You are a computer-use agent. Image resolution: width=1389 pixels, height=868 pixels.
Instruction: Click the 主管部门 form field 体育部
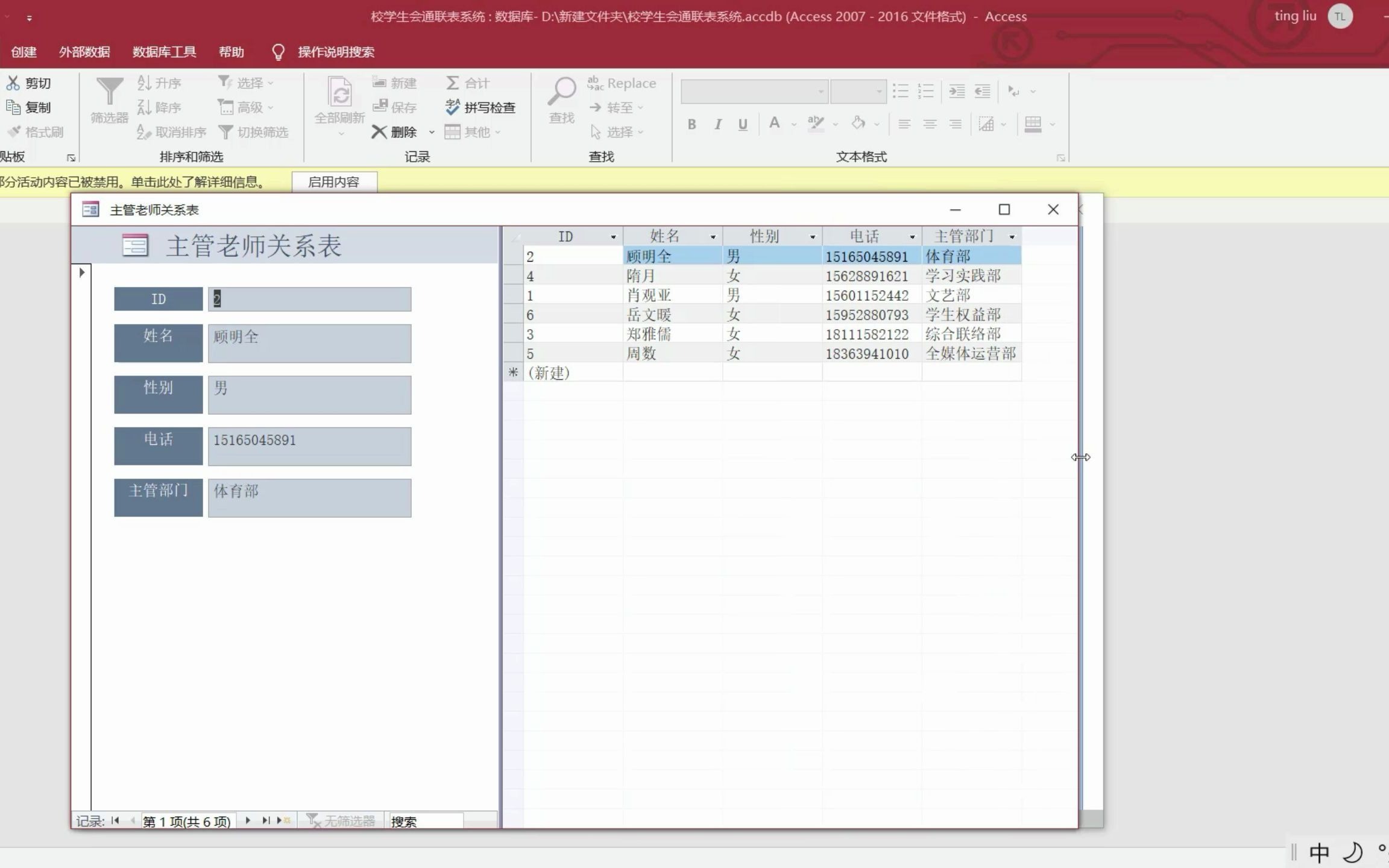310,498
